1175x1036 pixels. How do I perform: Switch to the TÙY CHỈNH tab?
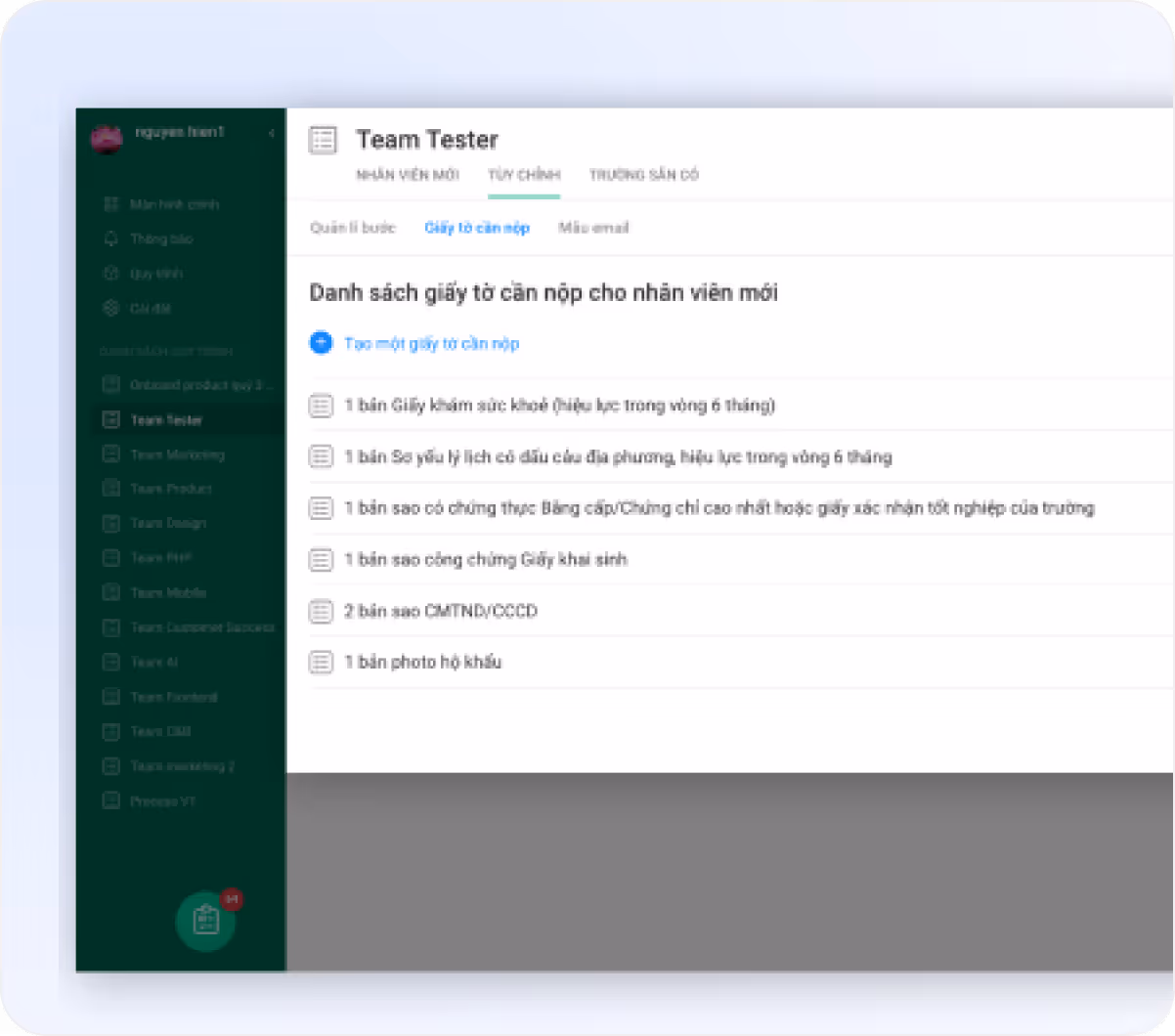coord(524,175)
